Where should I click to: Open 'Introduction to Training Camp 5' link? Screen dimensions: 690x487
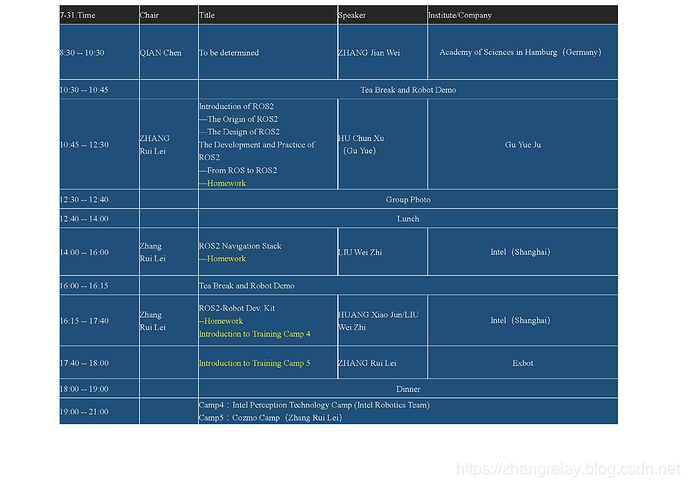[255, 363]
